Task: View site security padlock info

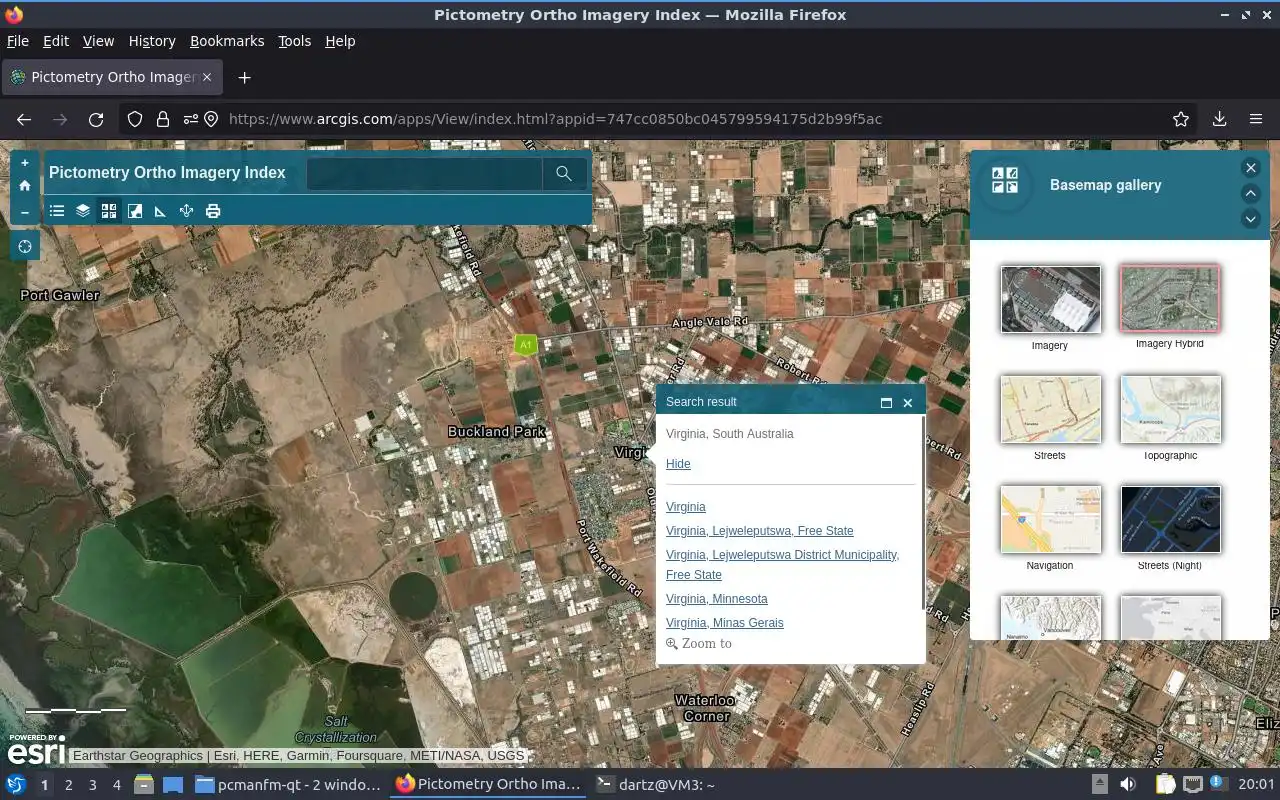Action: pyautogui.click(x=162, y=119)
